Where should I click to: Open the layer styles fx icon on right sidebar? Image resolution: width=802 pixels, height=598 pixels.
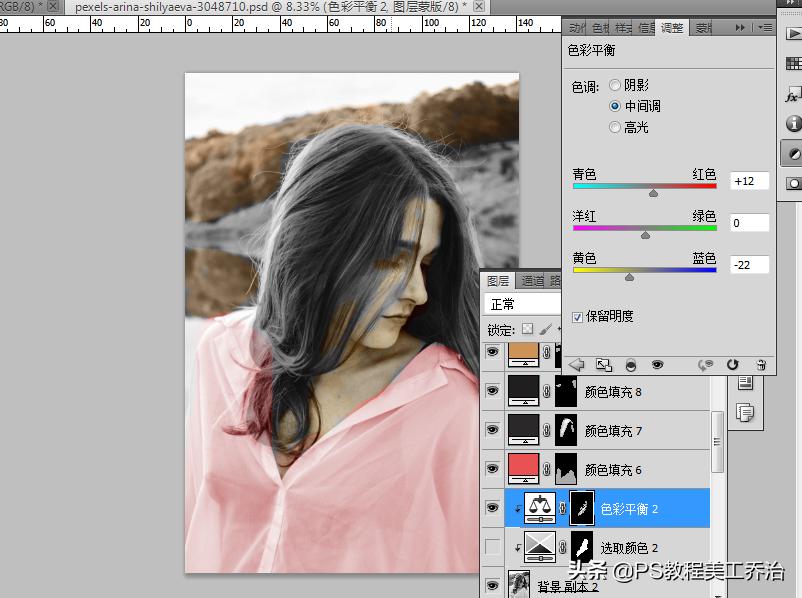coord(792,96)
